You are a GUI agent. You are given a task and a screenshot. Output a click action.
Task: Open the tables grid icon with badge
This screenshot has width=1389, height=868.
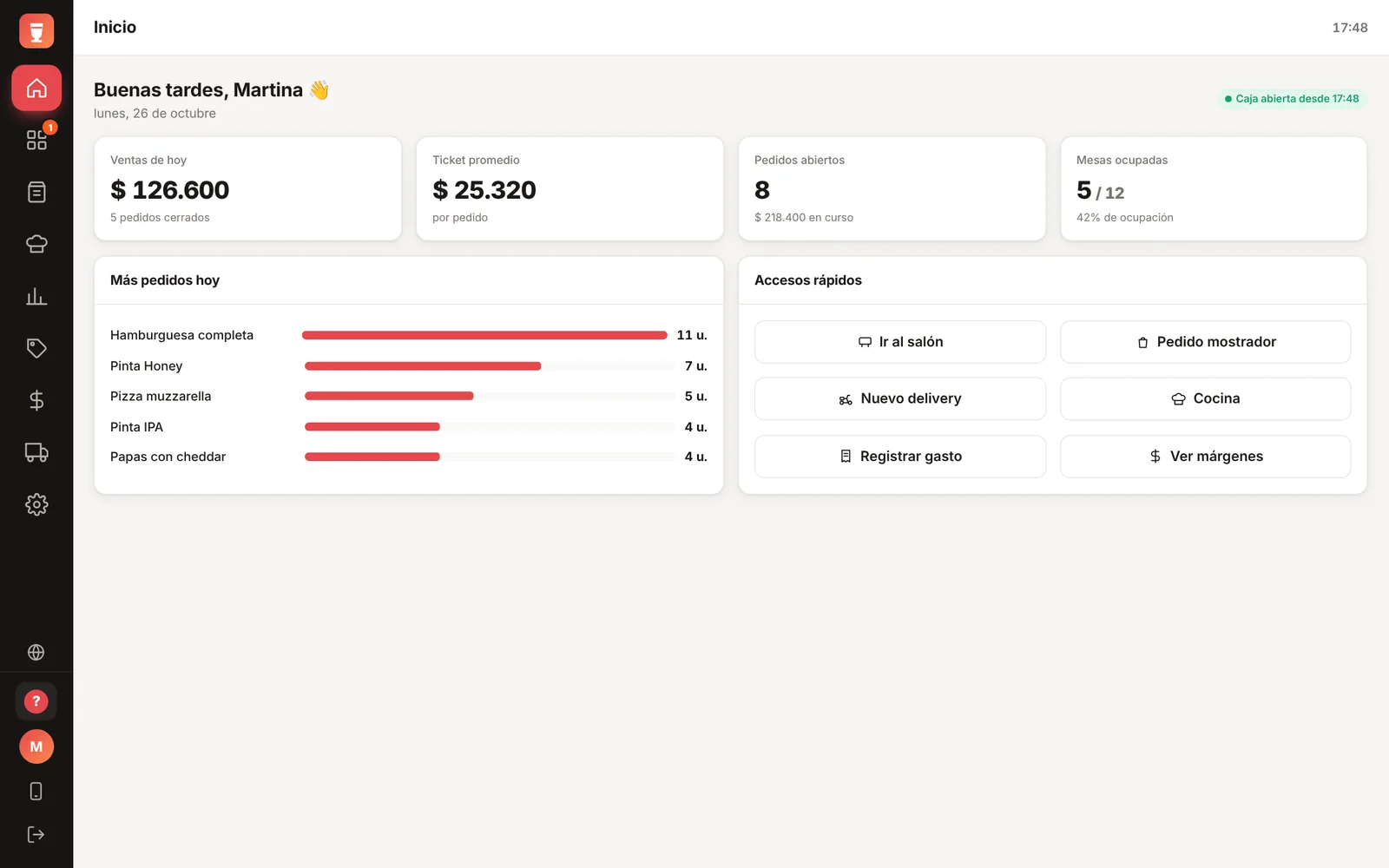tap(36, 140)
